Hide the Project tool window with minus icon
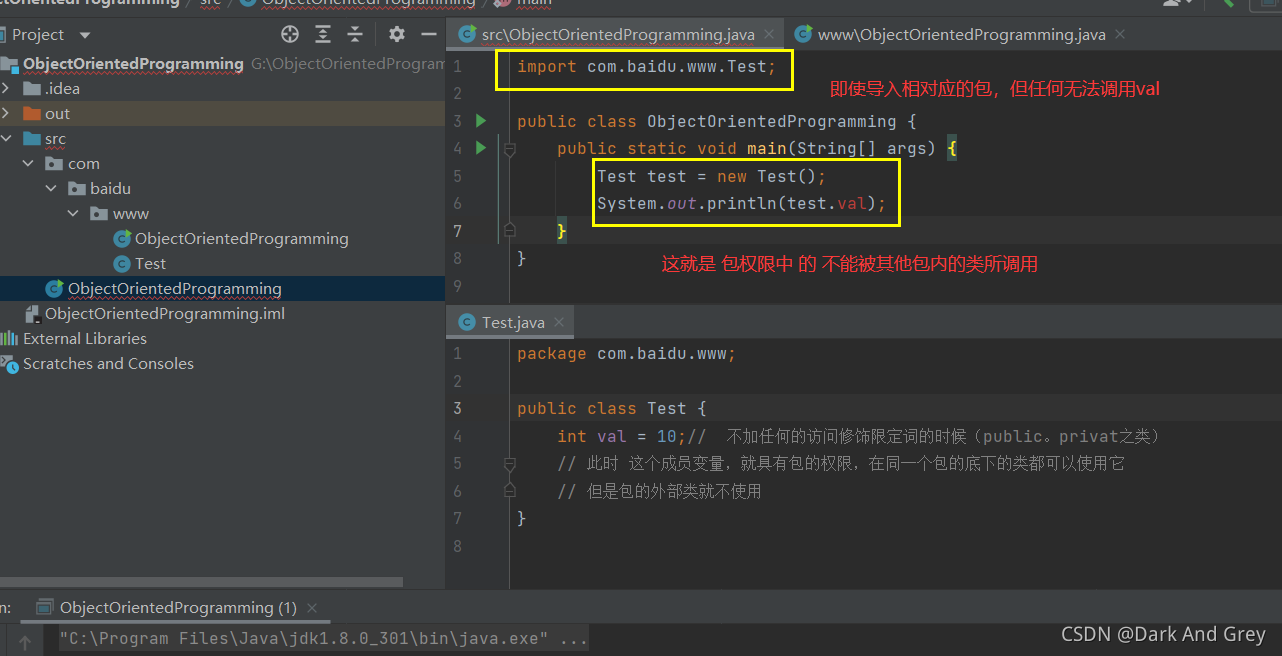The width and height of the screenshot is (1282, 656). tap(429, 35)
